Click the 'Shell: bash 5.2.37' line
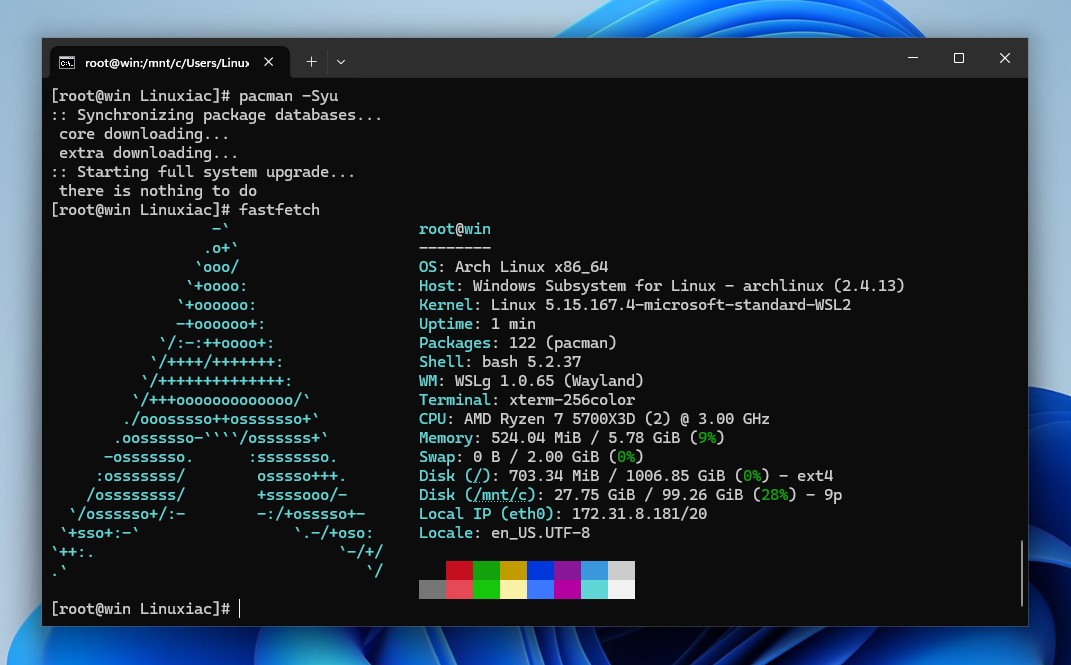Image resolution: width=1071 pixels, height=665 pixels. click(500, 362)
